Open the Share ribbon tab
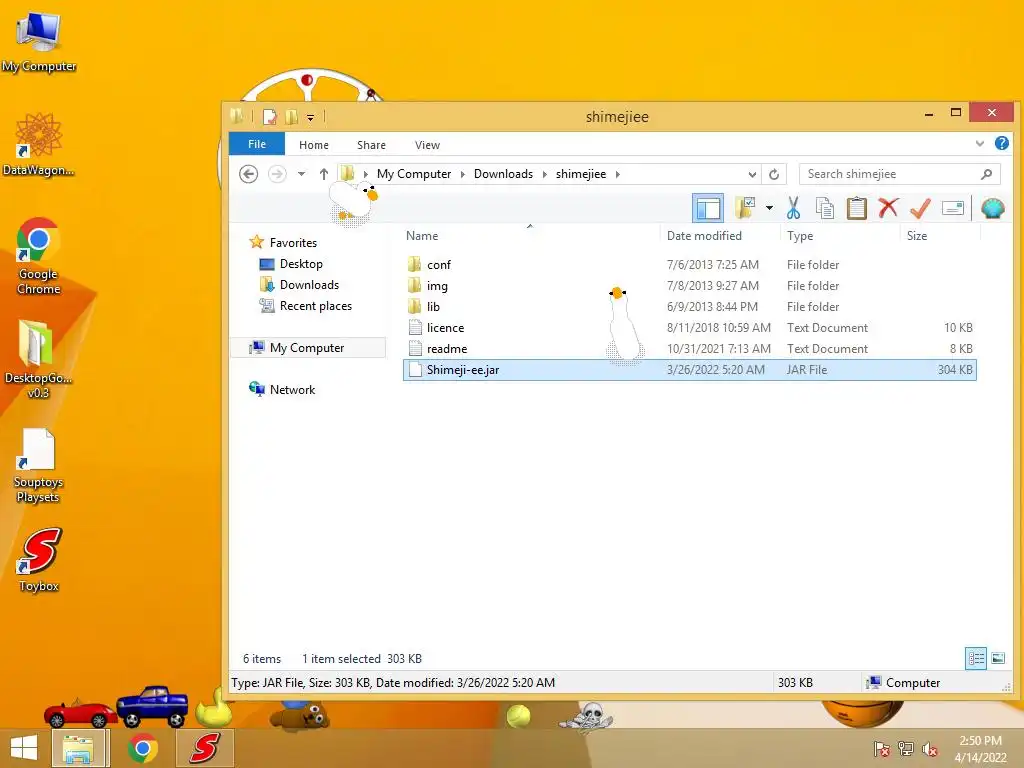 (x=371, y=145)
